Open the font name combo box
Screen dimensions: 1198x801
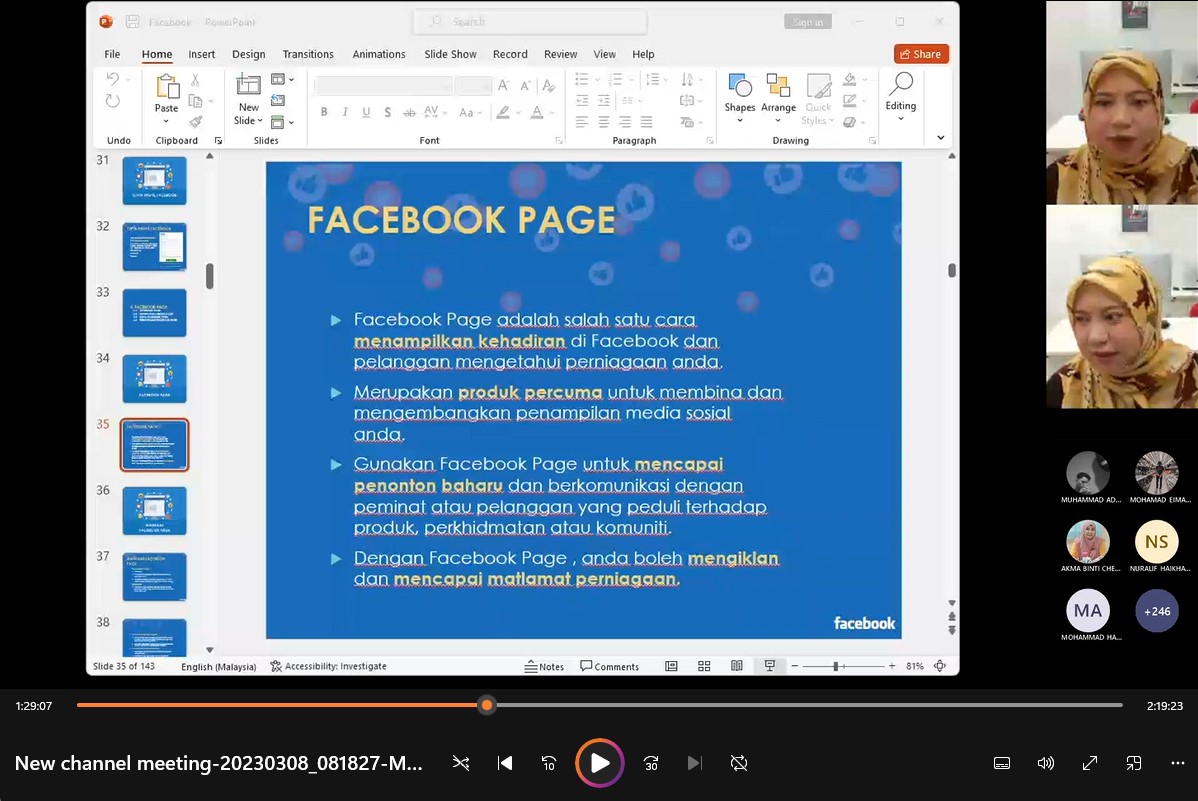coord(384,86)
